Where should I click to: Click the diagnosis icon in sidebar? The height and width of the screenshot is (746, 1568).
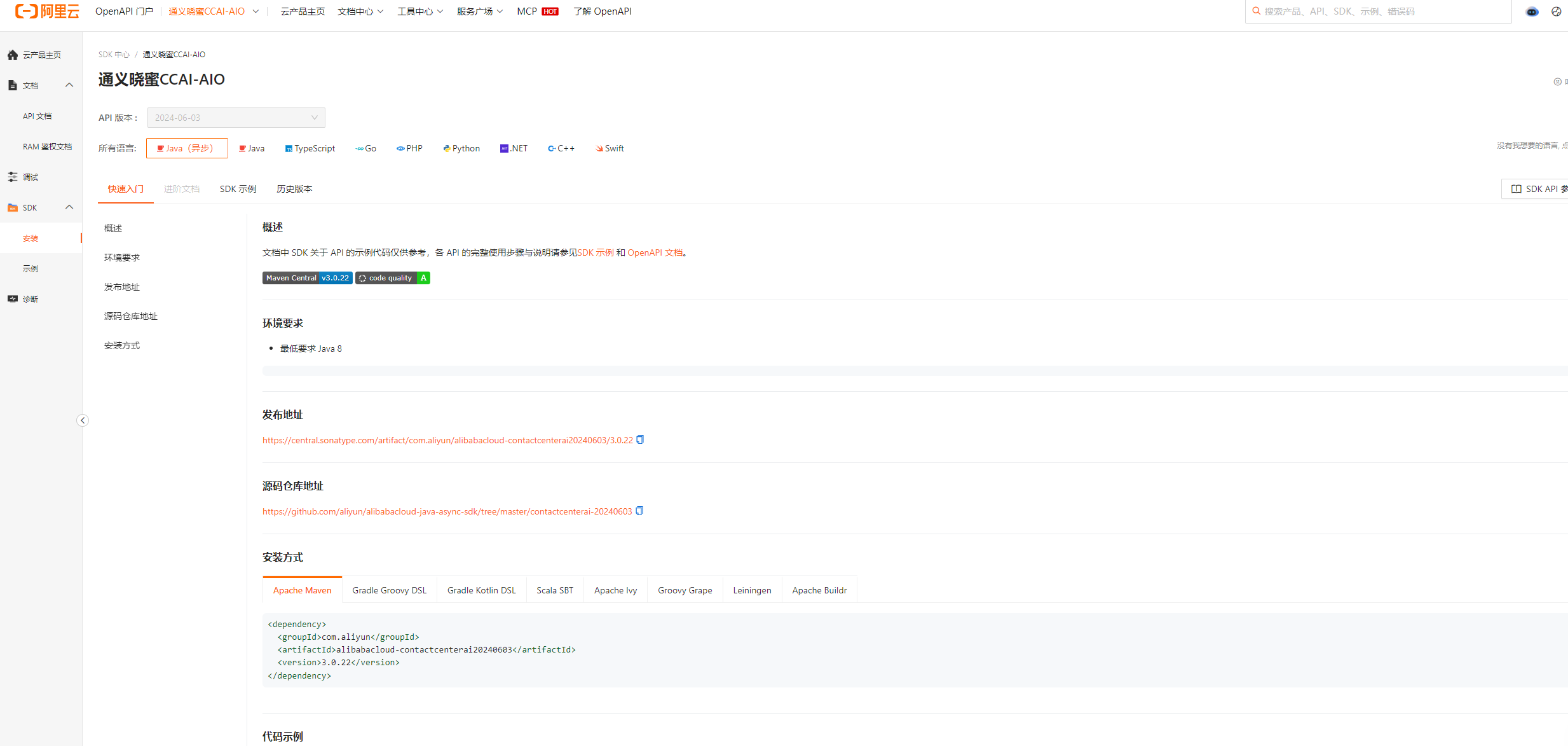(x=13, y=299)
